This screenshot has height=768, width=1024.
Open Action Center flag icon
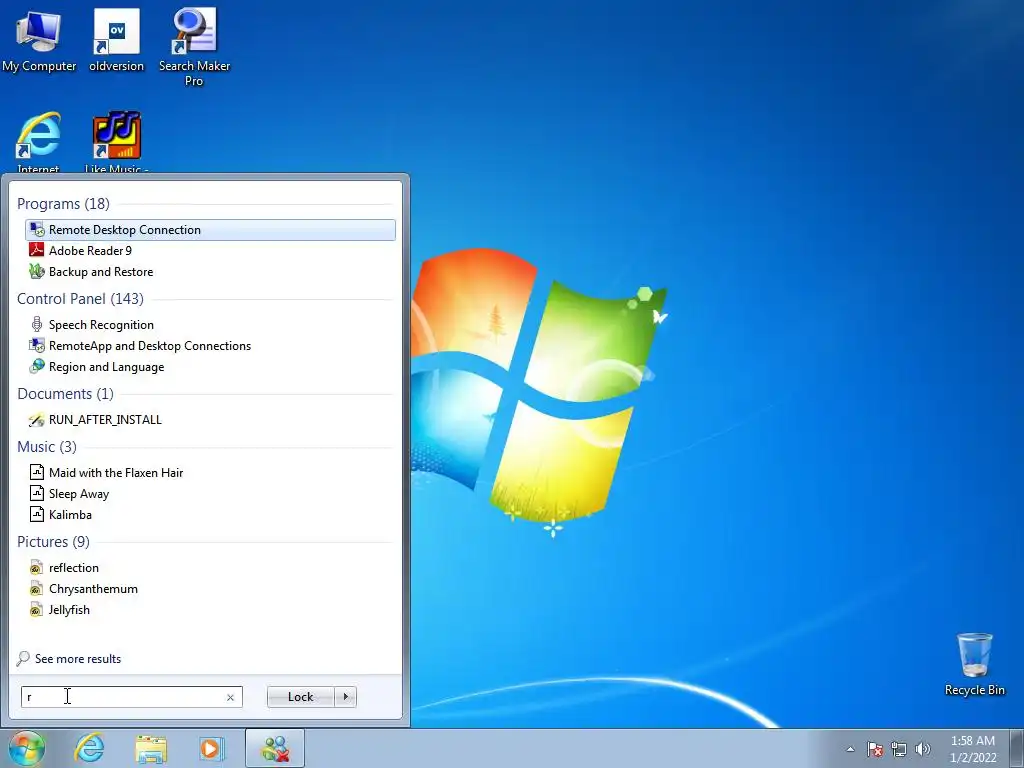875,749
